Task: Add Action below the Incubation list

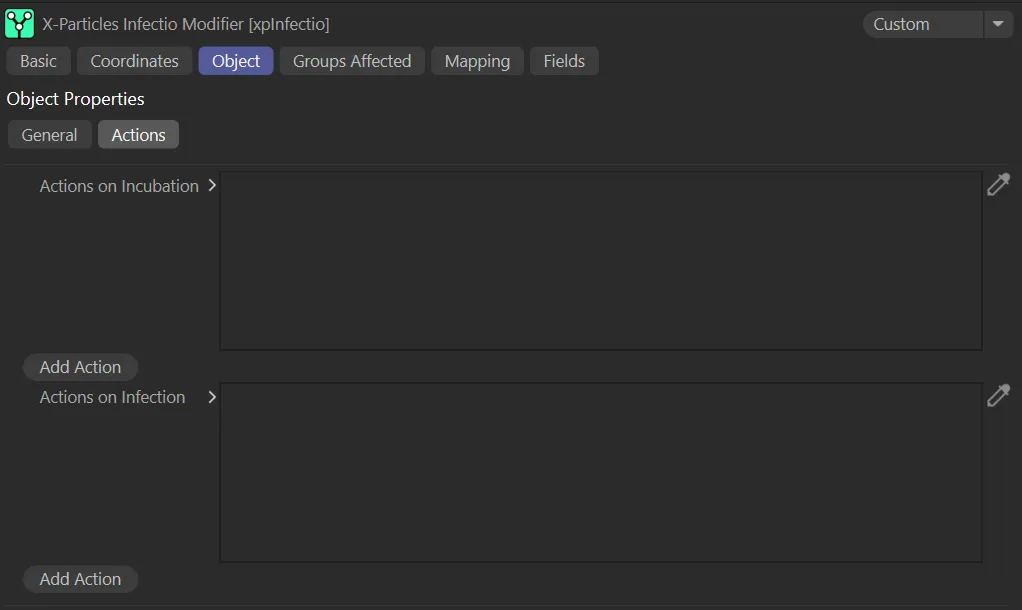Action: (x=80, y=367)
